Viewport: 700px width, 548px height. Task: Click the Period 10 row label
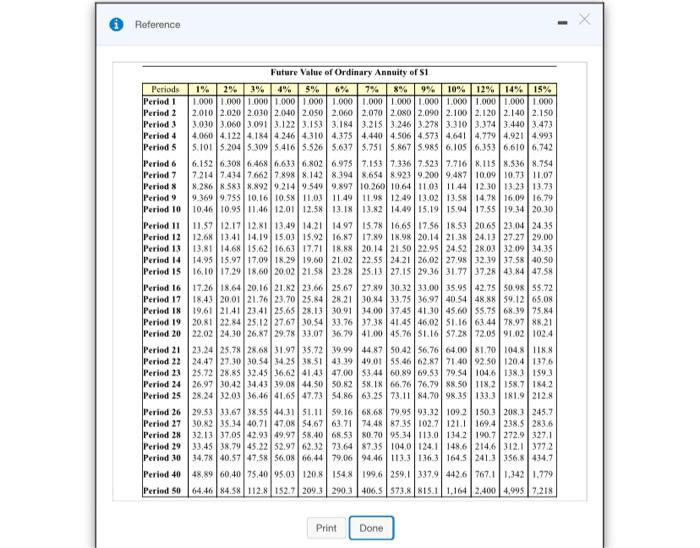point(162,209)
